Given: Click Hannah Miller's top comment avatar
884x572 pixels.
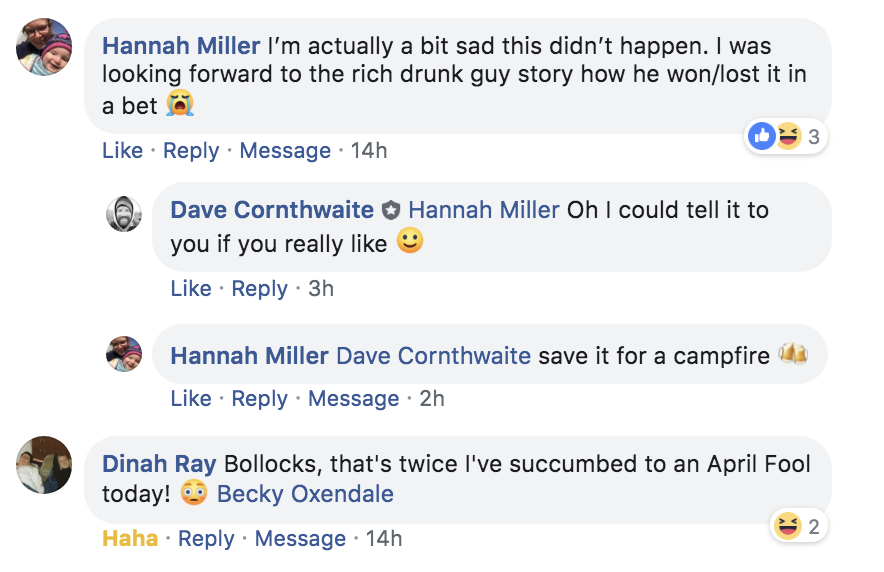Looking at the screenshot, I should (44, 46).
